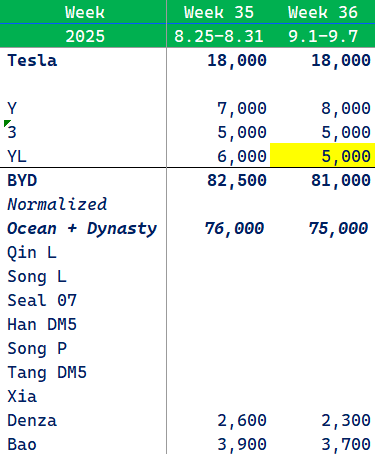
Task: Select the 76,000 Ocean + Dynasty value
Action: point(234,229)
